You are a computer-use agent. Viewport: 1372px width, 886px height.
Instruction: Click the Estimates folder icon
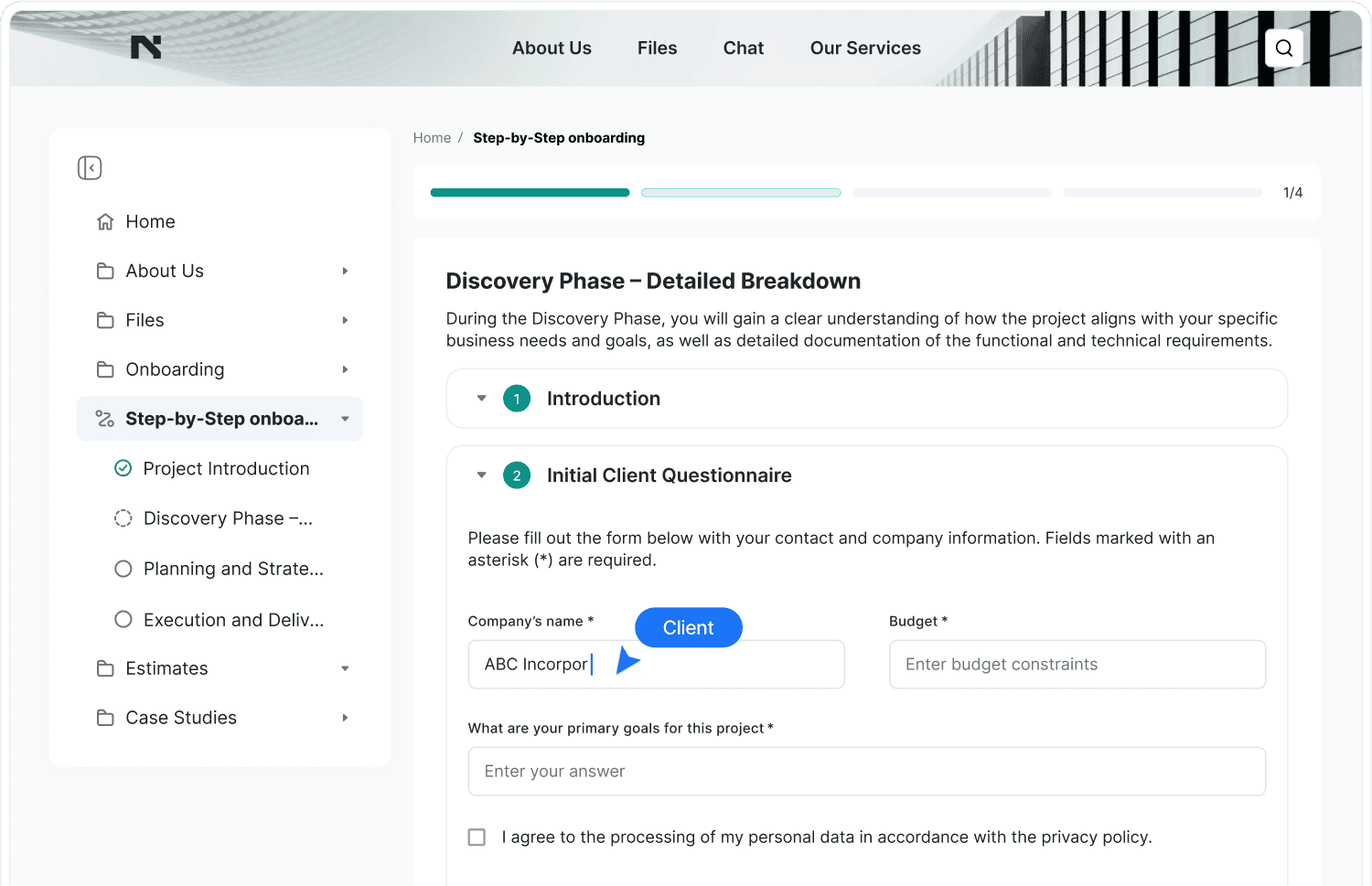(x=105, y=668)
